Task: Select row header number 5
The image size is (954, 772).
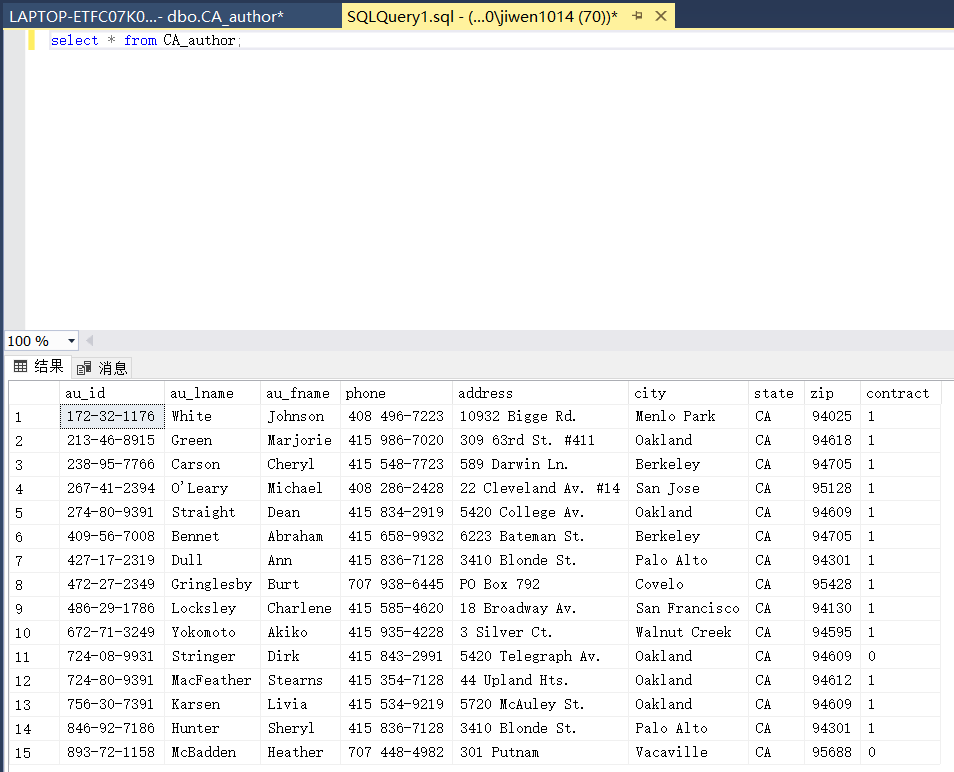Action: [34, 512]
